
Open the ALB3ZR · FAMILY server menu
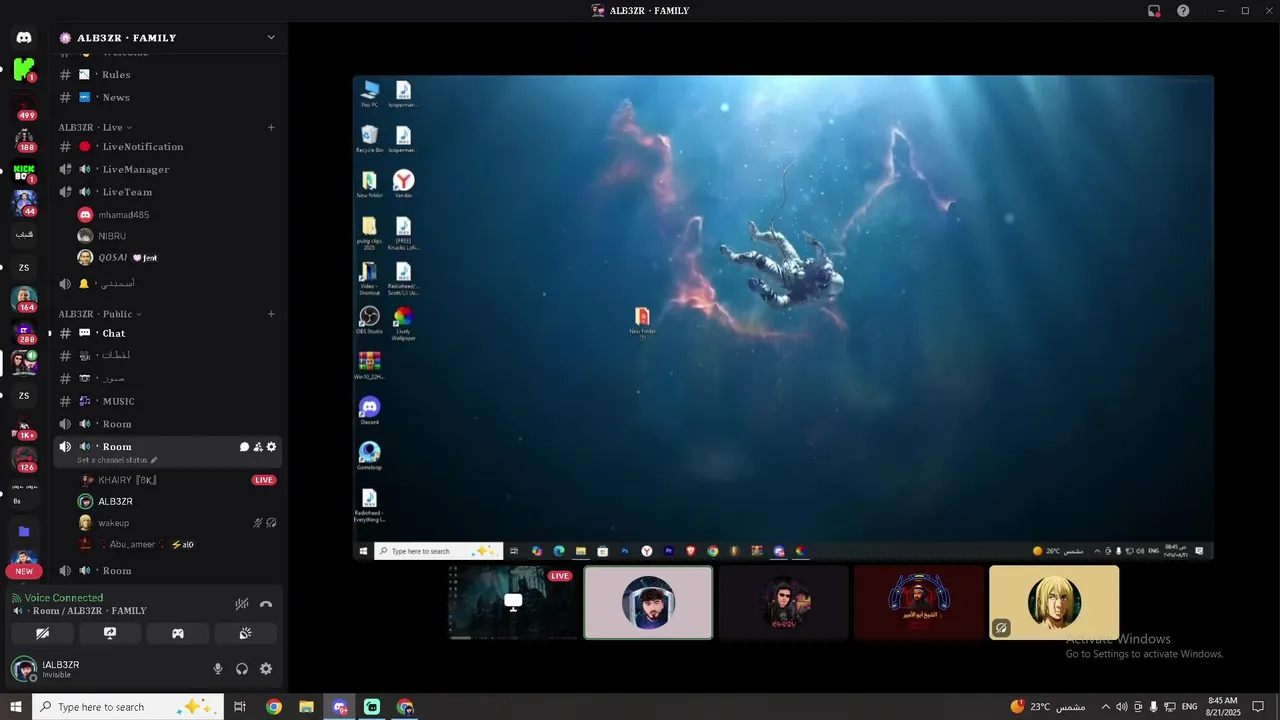(168, 37)
